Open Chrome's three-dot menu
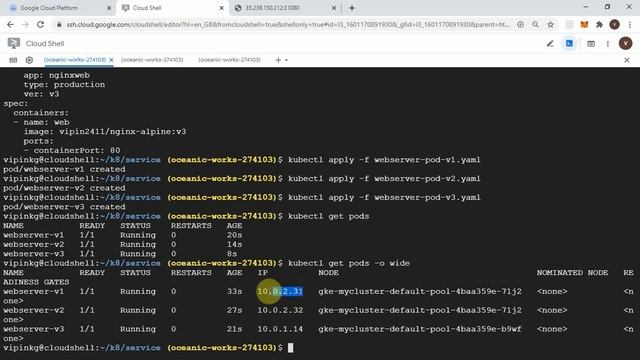The image size is (640, 360). coord(630,24)
